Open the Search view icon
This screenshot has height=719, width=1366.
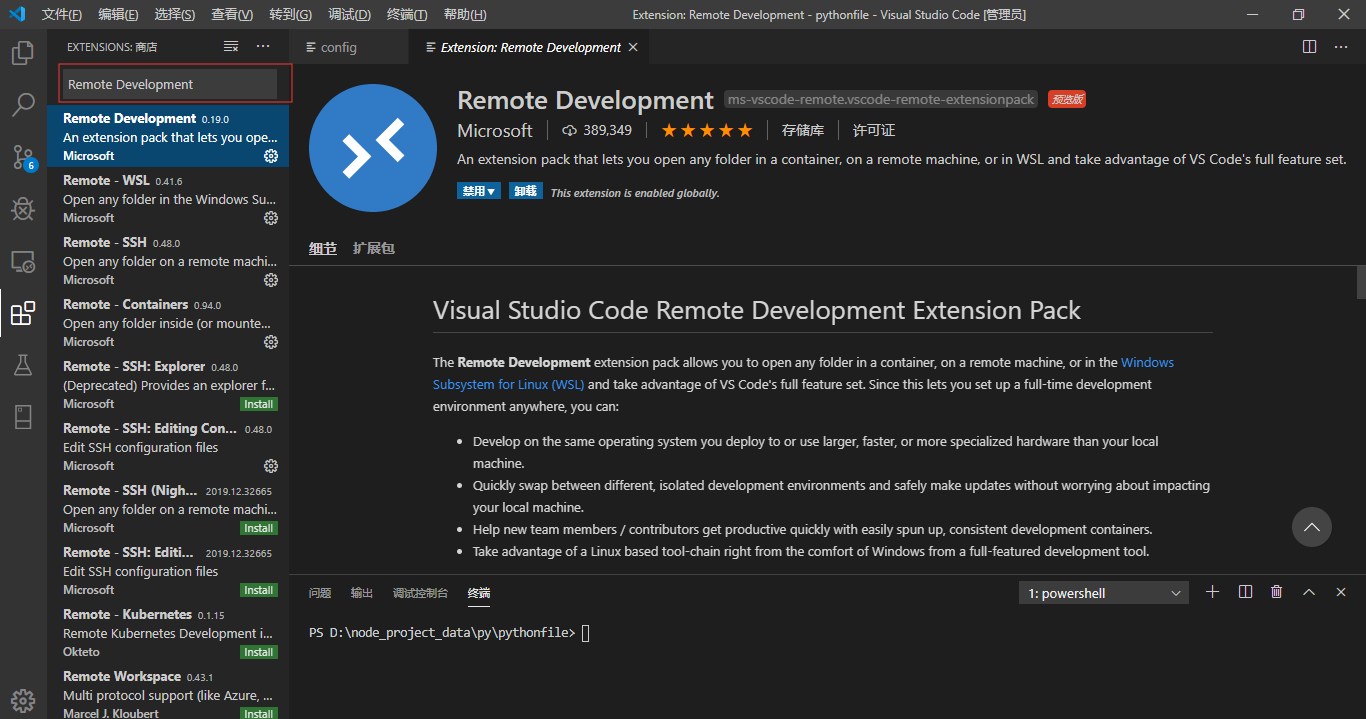pyautogui.click(x=23, y=104)
